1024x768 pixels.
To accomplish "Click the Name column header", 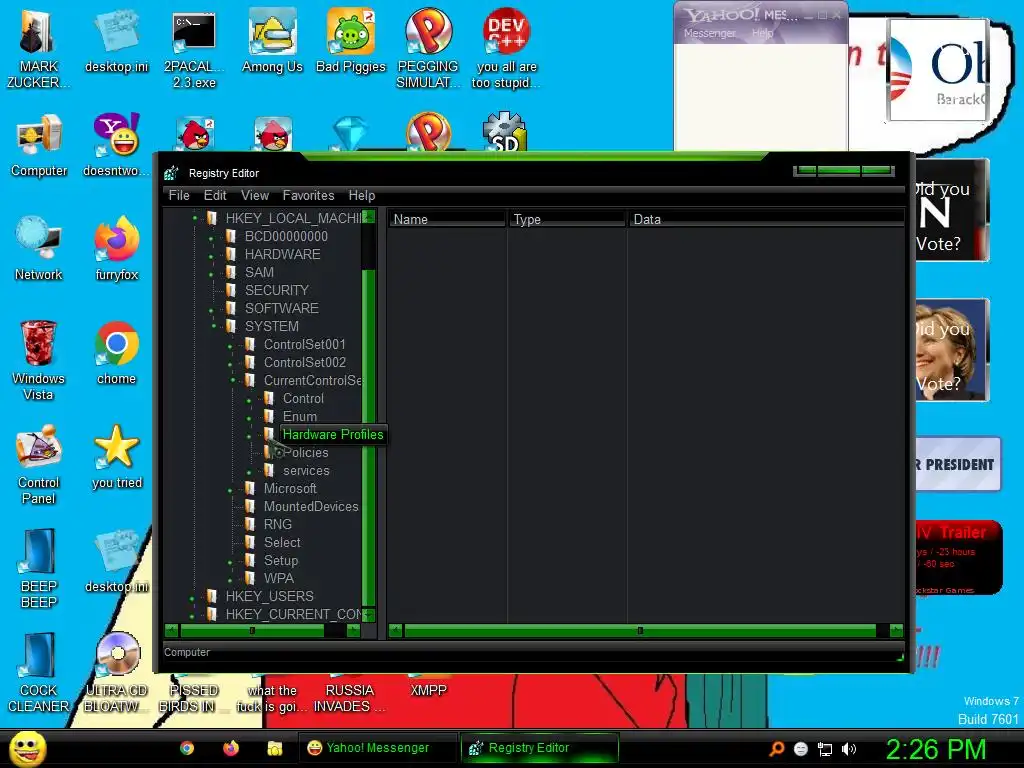I will click(447, 219).
